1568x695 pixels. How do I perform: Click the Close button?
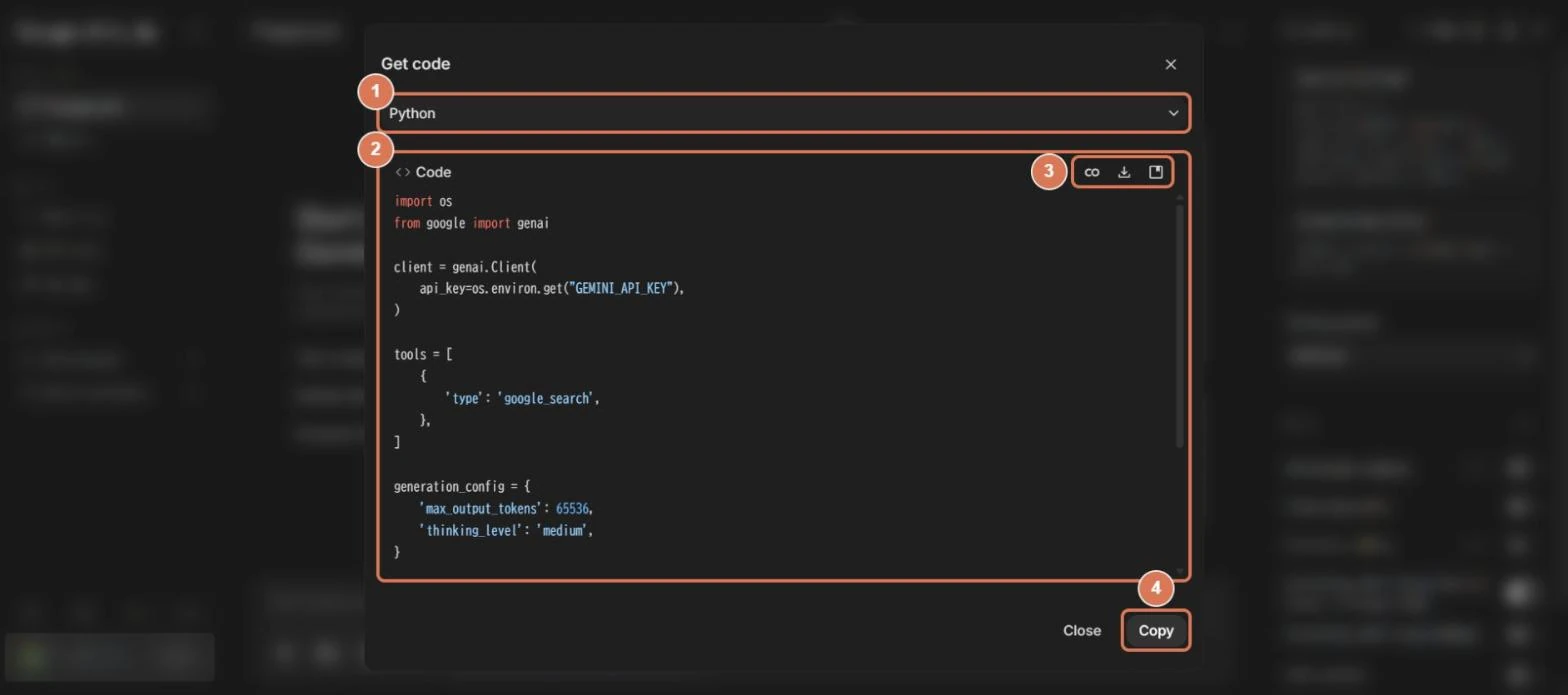click(x=1082, y=631)
